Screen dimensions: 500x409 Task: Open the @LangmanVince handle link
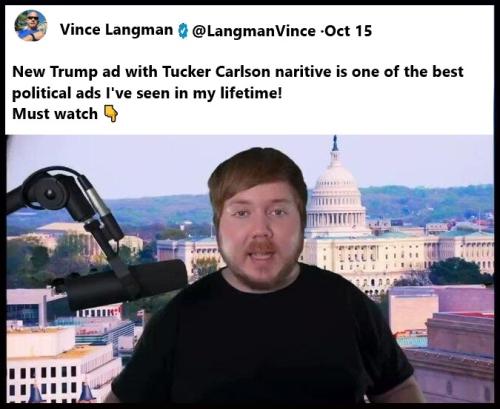(x=253, y=31)
